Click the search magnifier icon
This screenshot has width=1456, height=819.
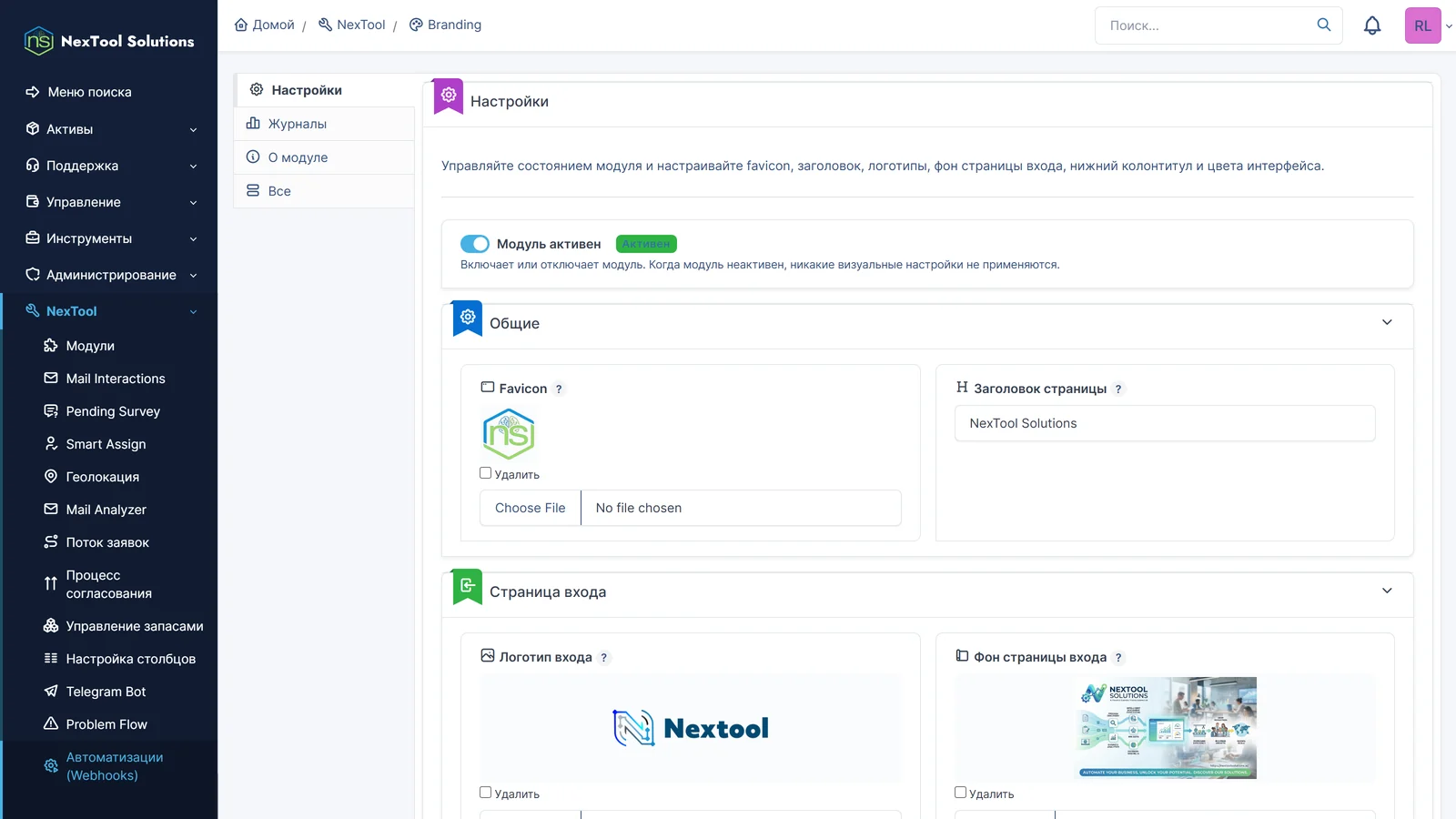pos(1324,25)
